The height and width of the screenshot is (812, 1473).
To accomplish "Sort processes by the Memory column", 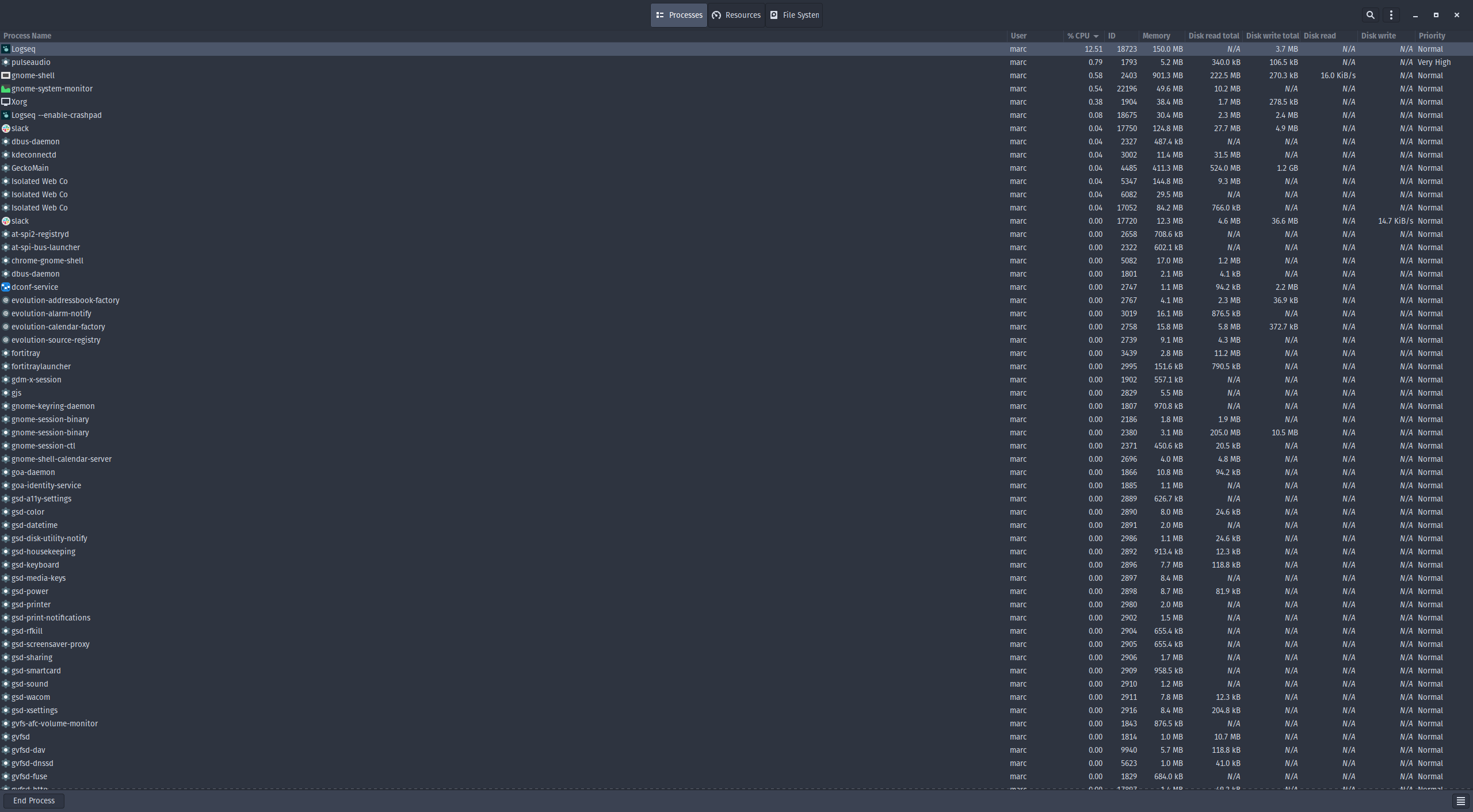I will click(x=1157, y=35).
